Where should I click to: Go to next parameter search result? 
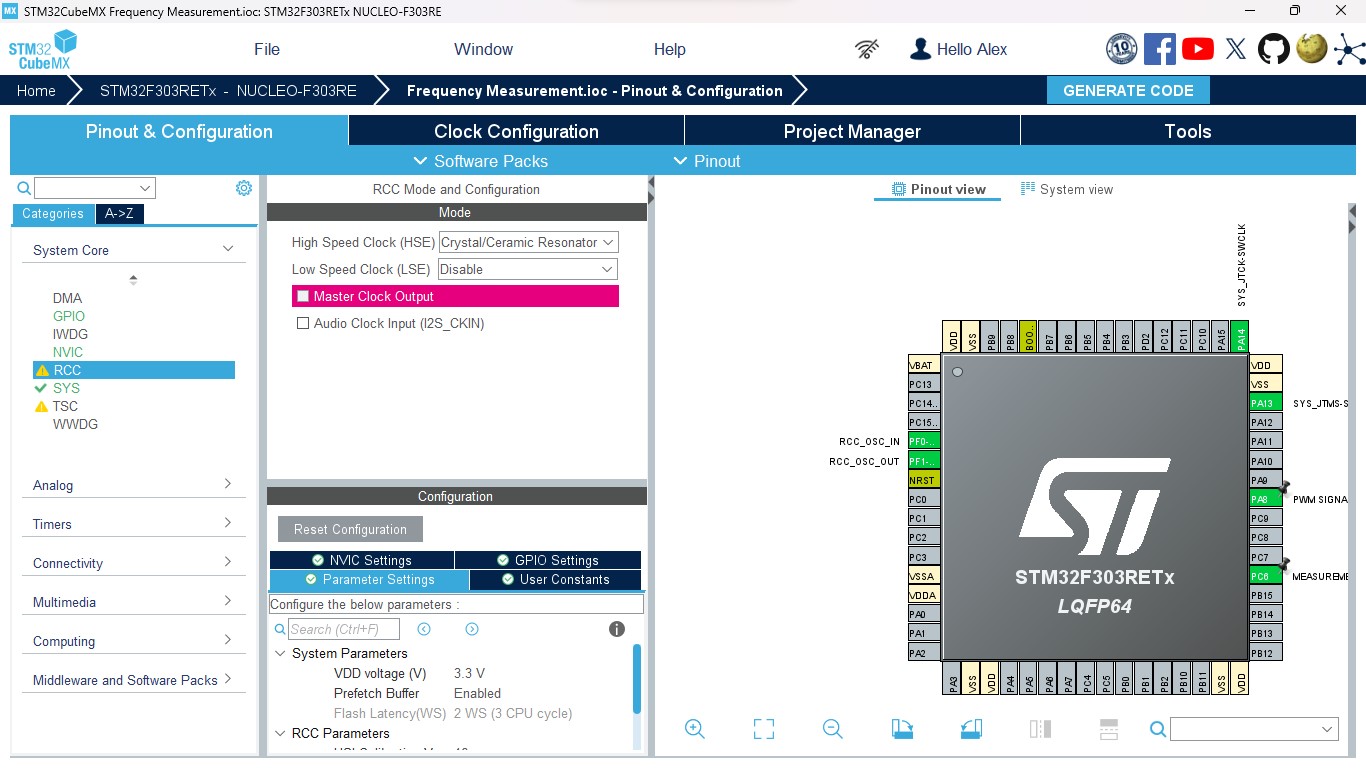point(472,629)
